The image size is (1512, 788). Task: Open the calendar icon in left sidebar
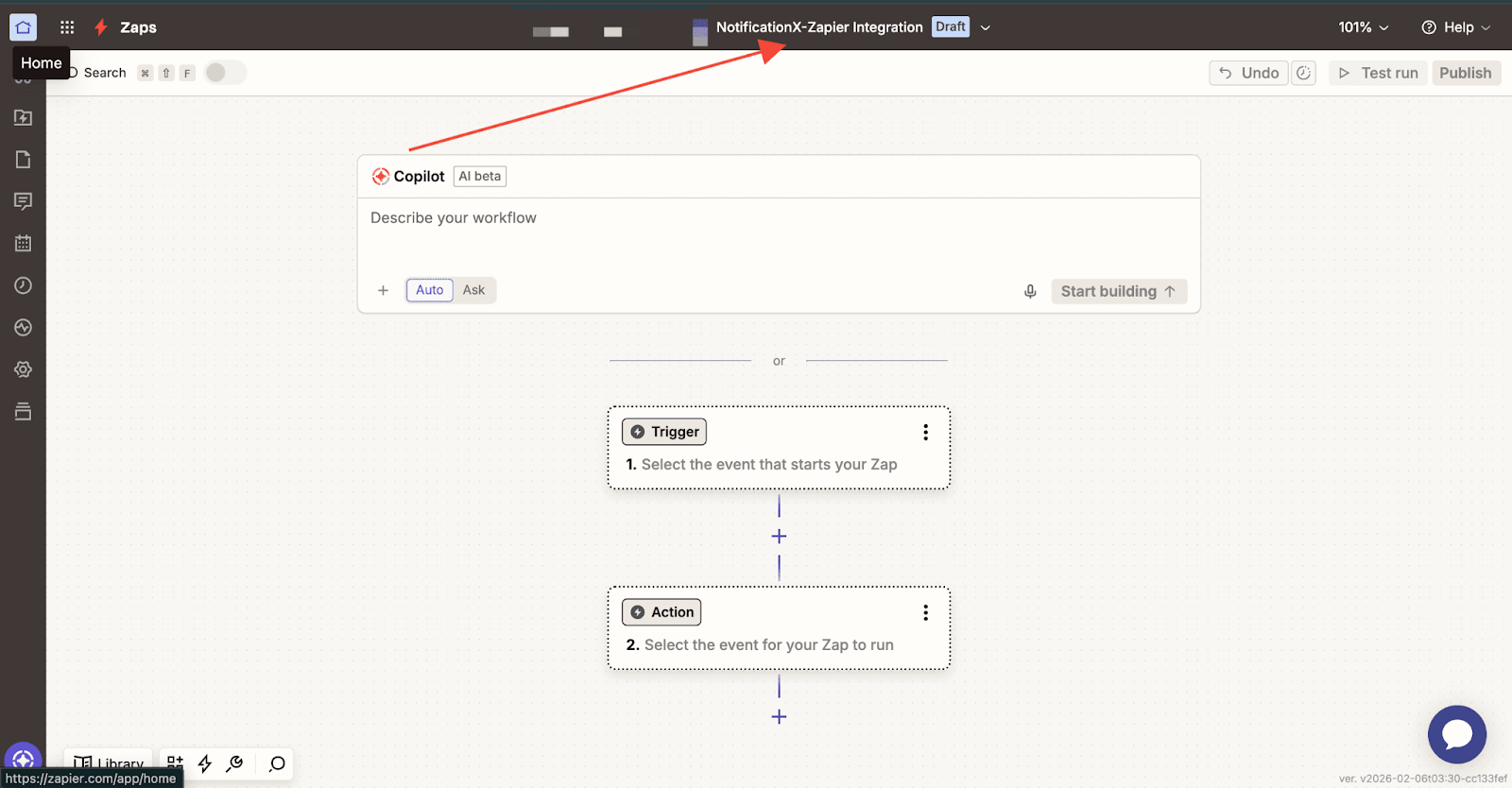tap(23, 243)
